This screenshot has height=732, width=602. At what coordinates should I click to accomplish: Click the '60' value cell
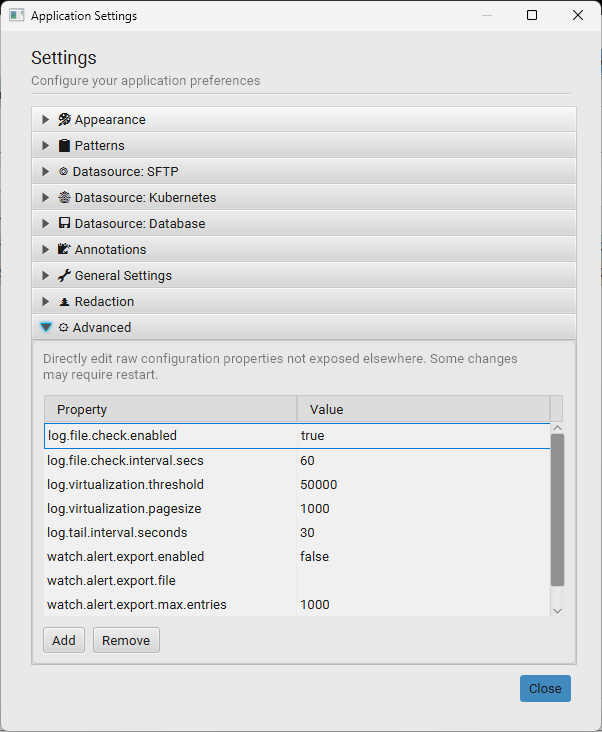coord(423,461)
